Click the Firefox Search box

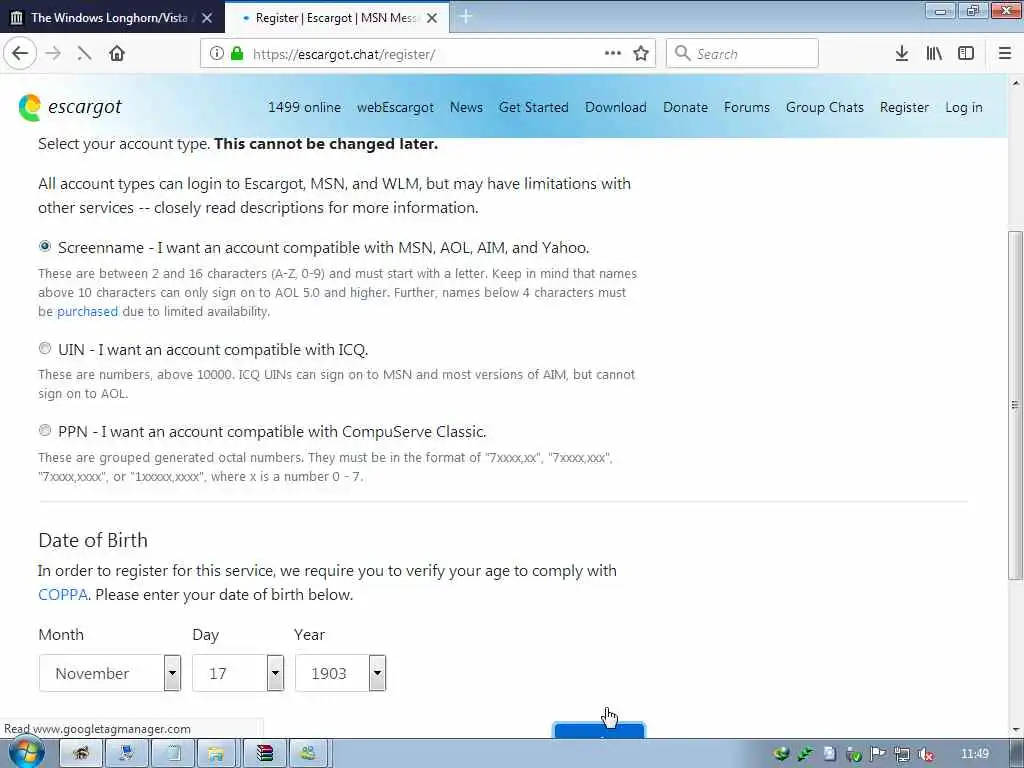742,54
